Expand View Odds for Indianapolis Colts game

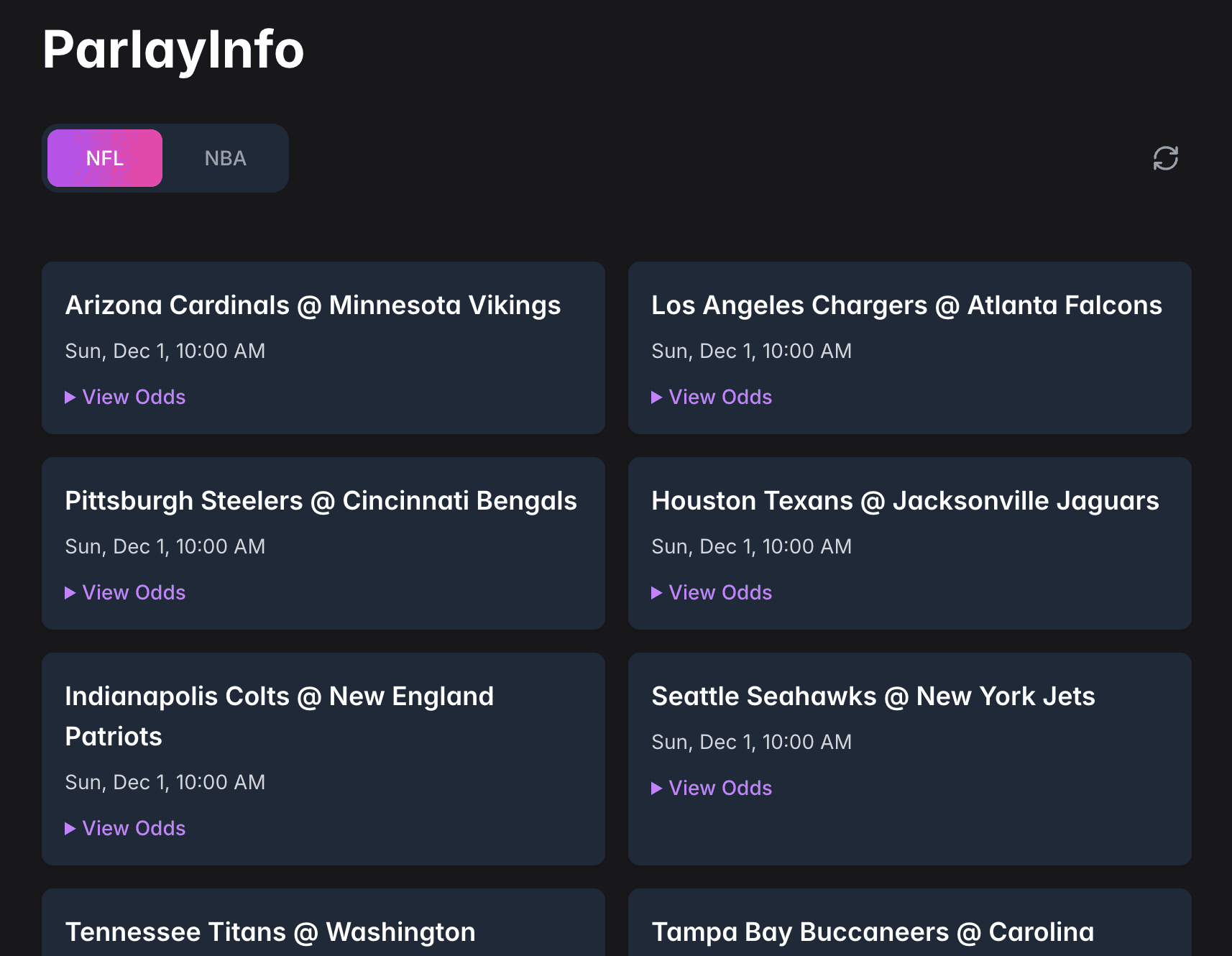[125, 828]
